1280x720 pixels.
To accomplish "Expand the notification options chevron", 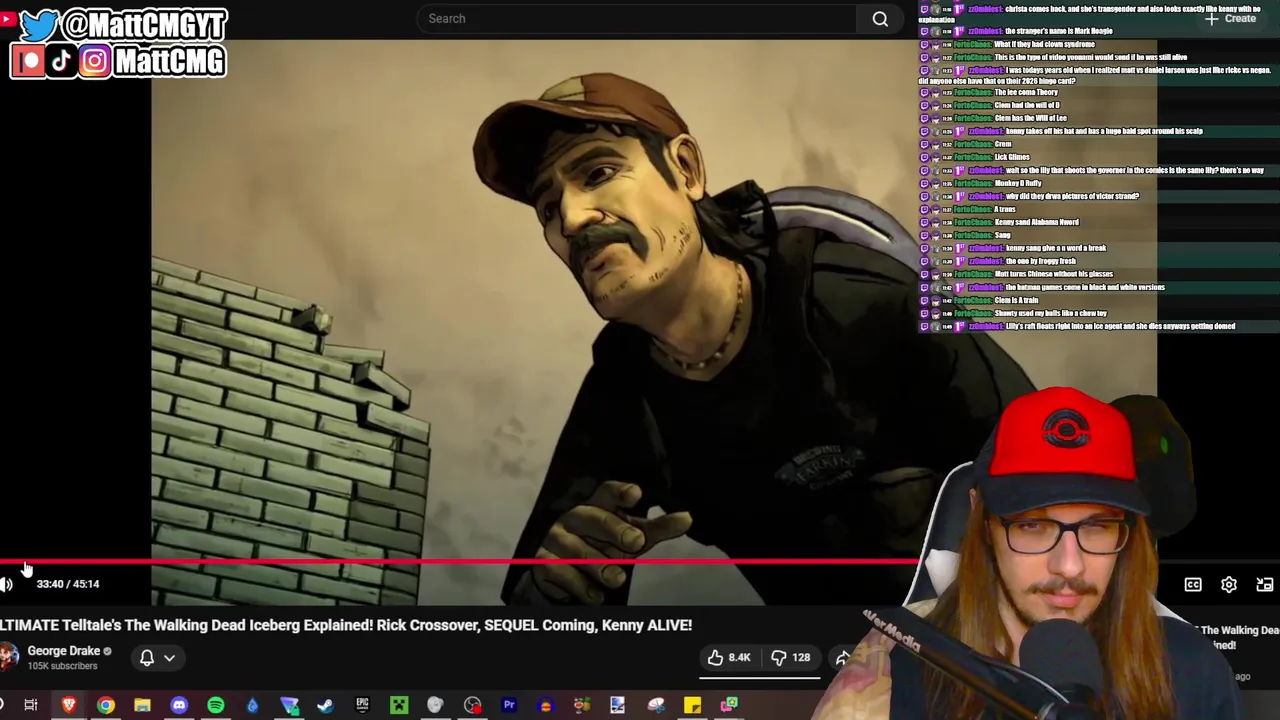I will [170, 658].
